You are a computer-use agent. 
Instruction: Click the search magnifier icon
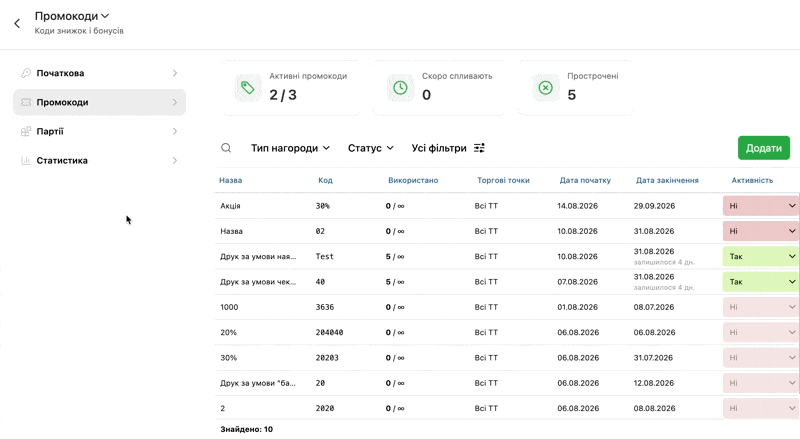point(226,148)
